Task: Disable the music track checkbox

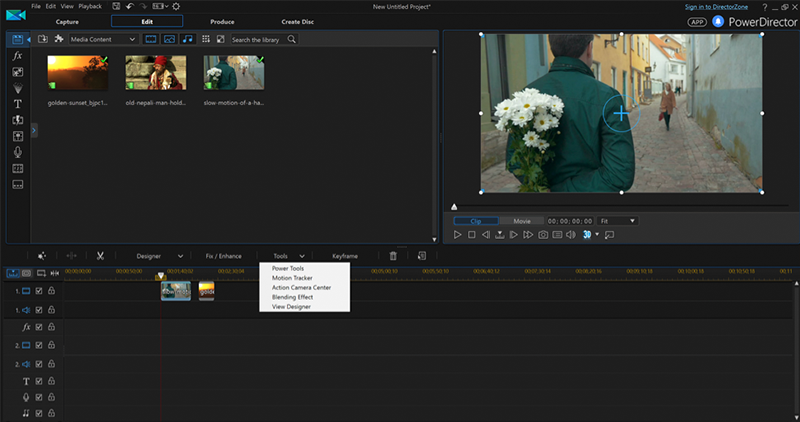Action: point(39,413)
